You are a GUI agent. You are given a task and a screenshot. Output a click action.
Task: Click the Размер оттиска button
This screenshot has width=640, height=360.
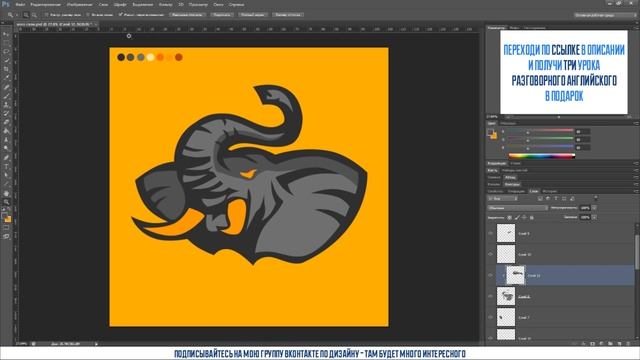pos(288,15)
